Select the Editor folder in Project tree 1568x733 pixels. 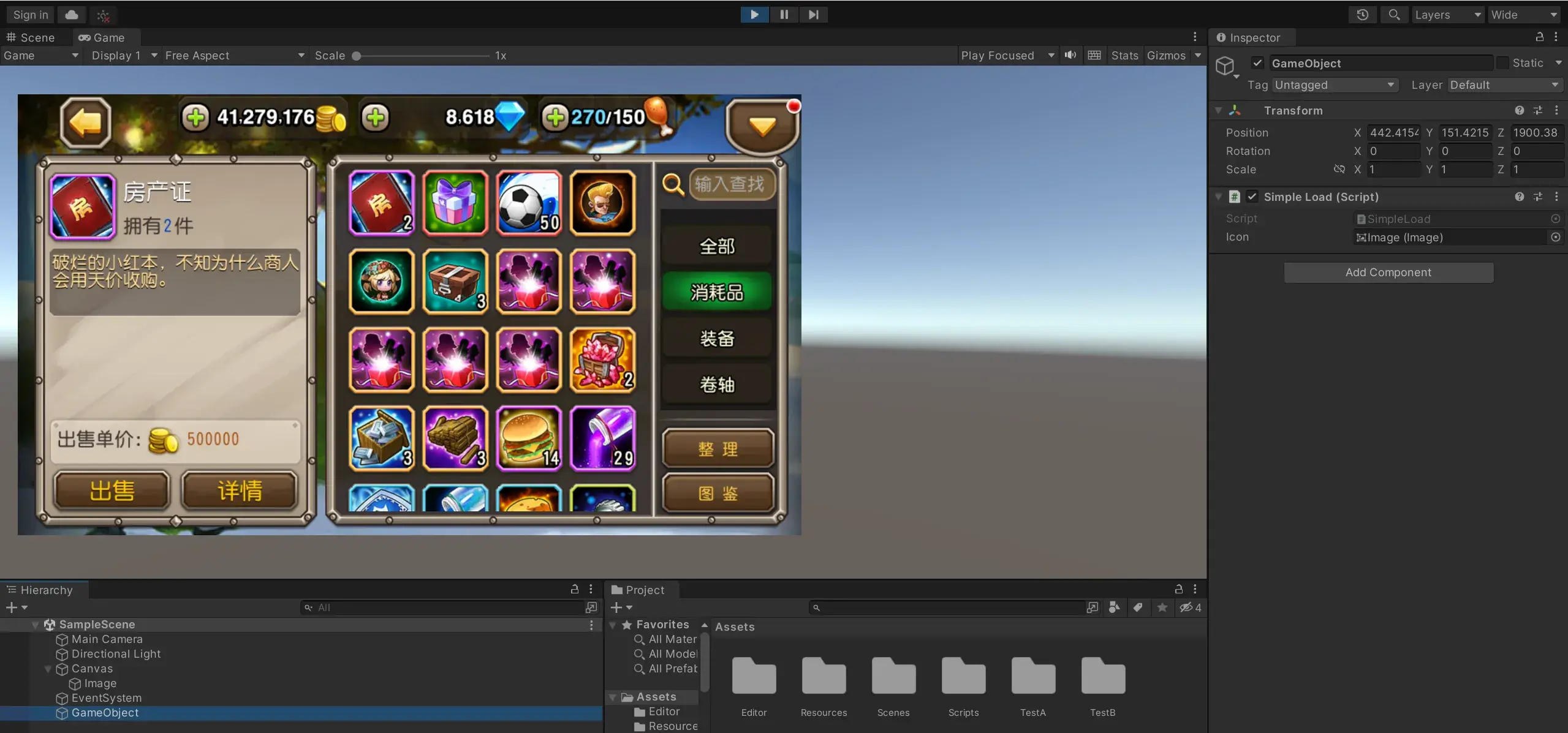point(664,712)
